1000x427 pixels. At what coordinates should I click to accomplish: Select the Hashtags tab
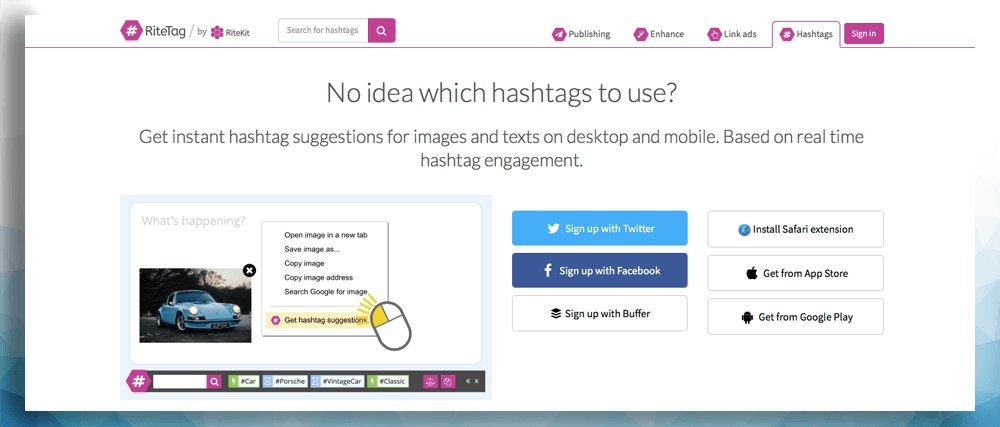[806, 34]
